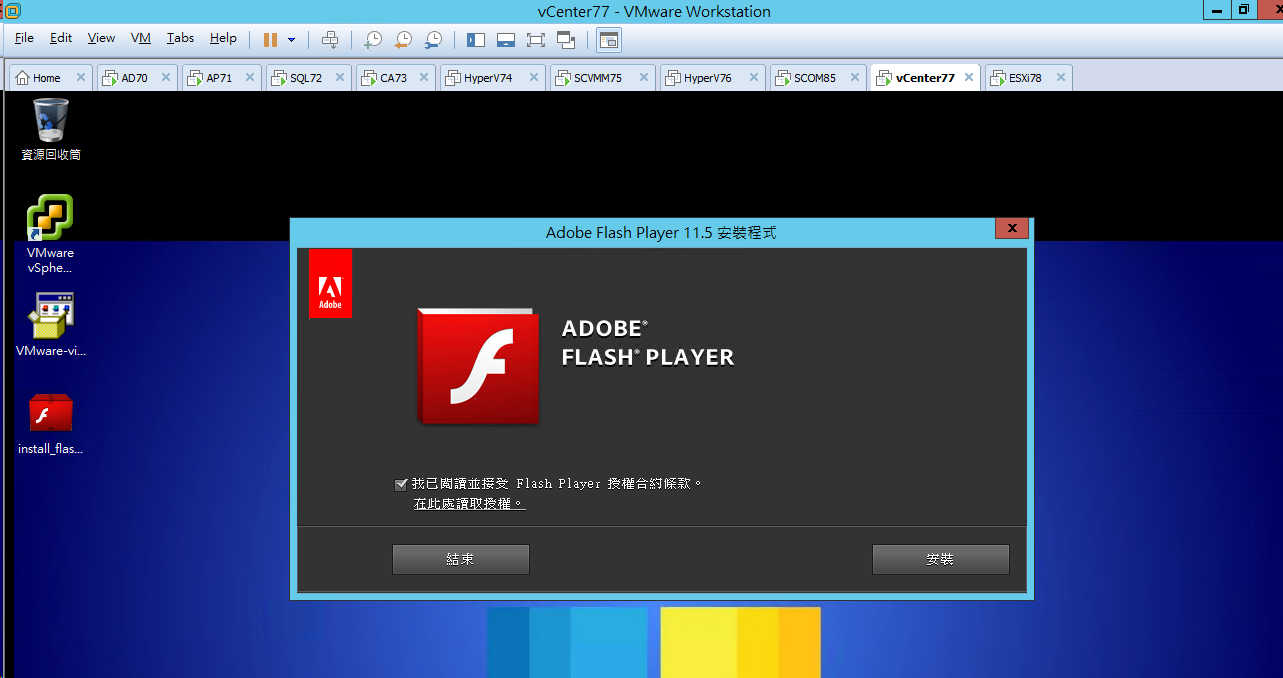The width and height of the screenshot is (1283, 678).
Task: Revert VM to snapshot icon
Action: click(403, 40)
